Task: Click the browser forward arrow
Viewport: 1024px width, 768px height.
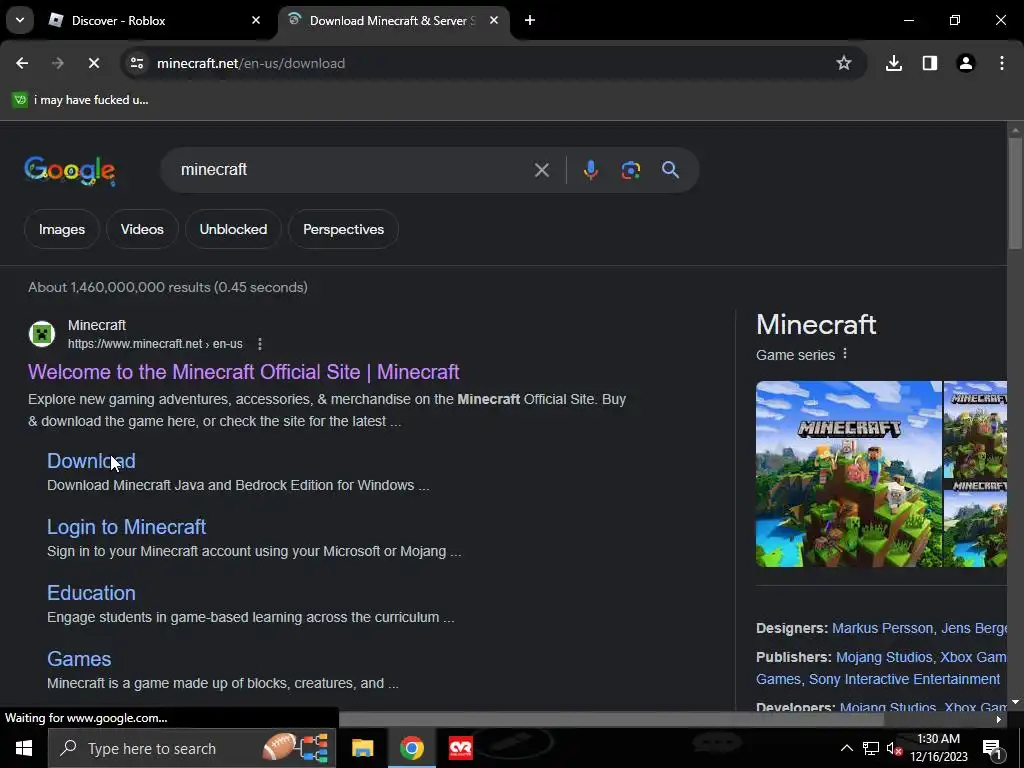Action: [57, 63]
